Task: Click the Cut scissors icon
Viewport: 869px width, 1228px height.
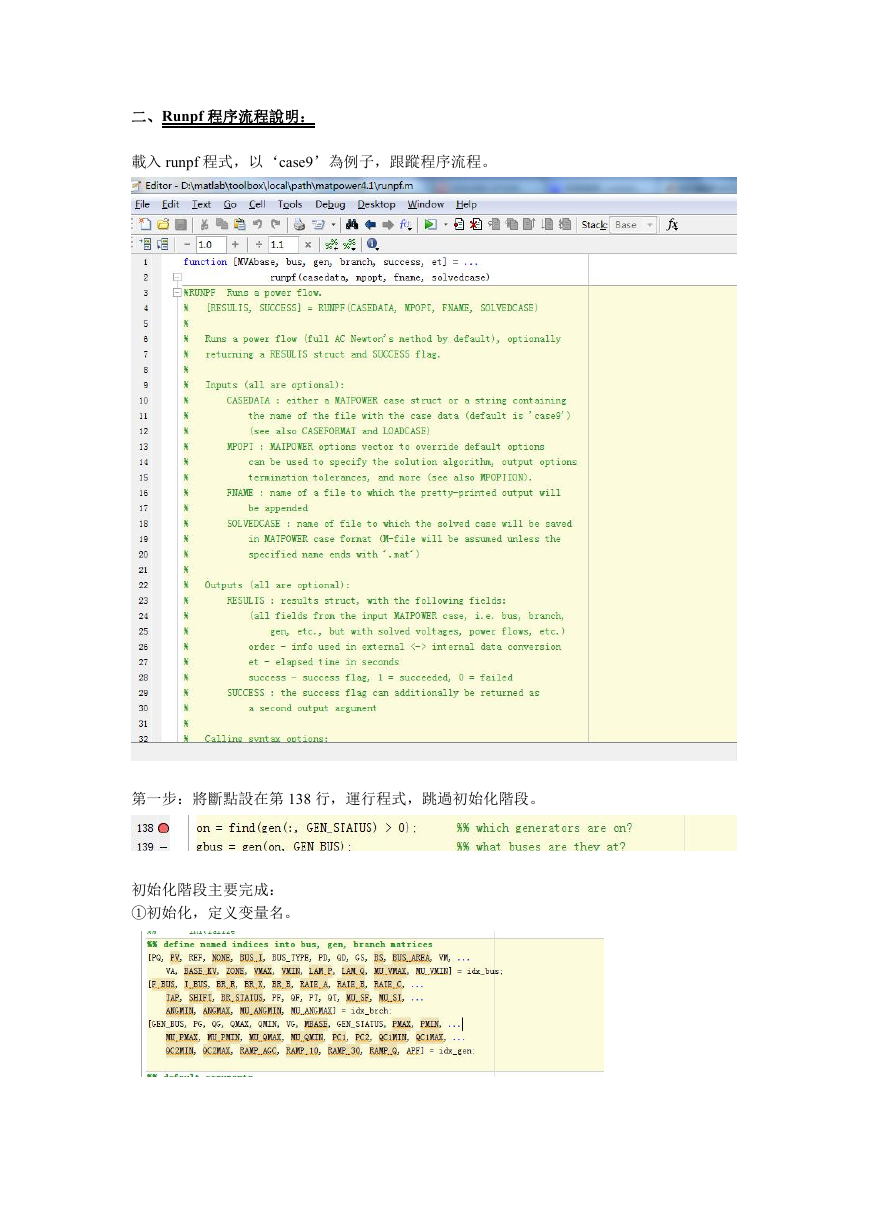Action: [x=204, y=225]
